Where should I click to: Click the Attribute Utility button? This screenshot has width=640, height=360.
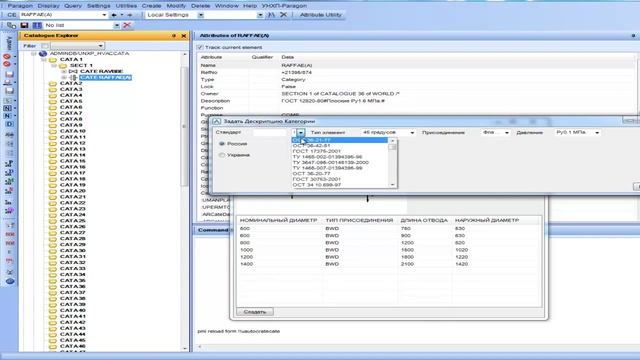(320, 15)
